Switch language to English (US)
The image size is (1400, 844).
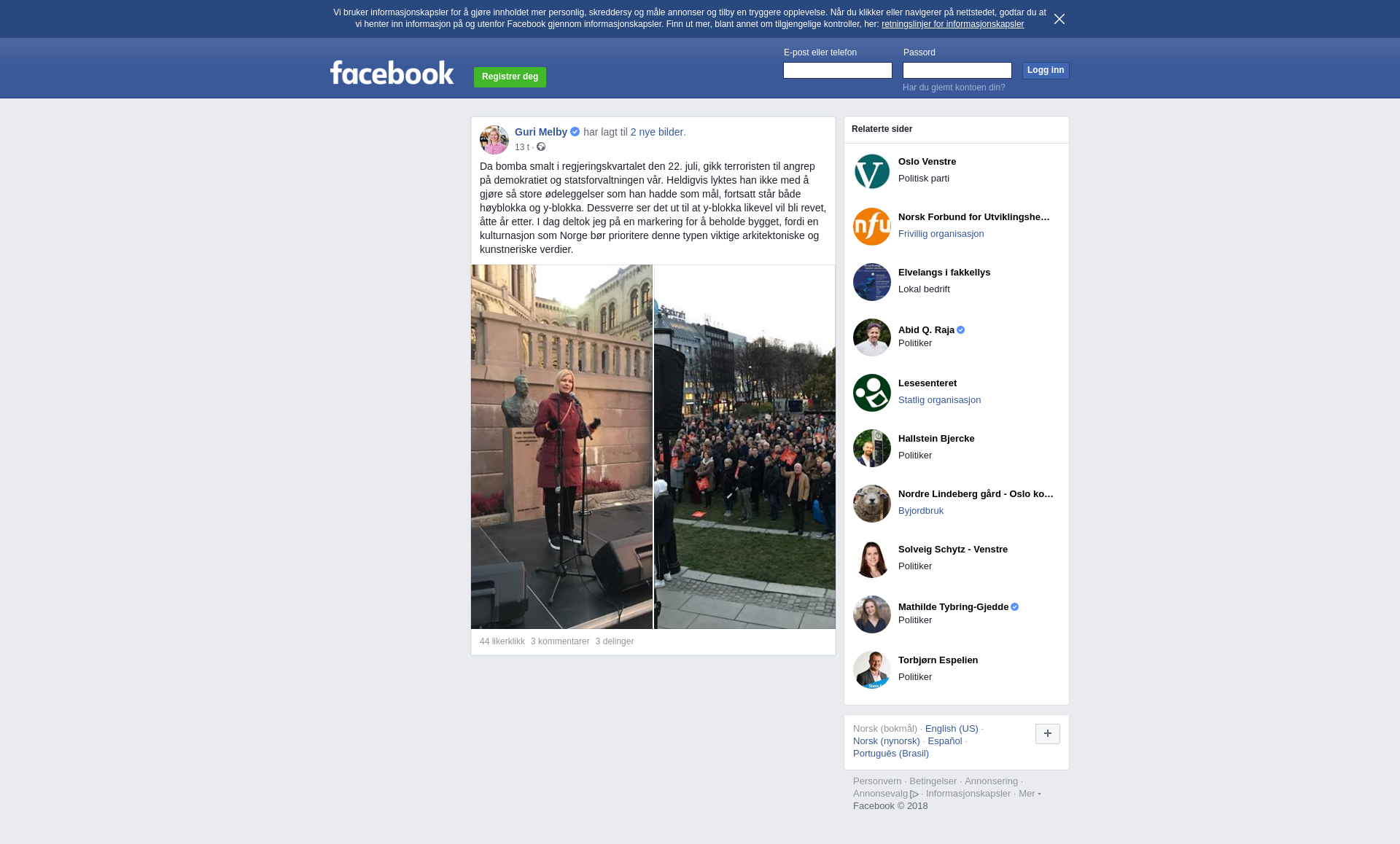pos(951,729)
